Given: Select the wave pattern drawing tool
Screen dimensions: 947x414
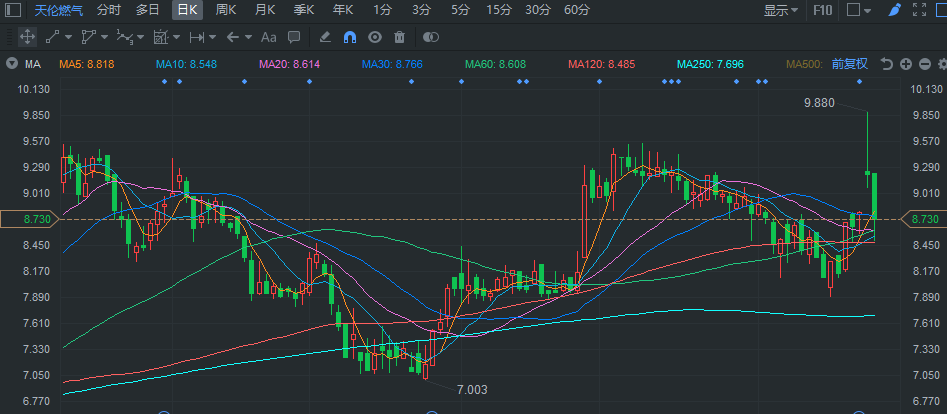Looking at the screenshot, I should (x=124, y=37).
